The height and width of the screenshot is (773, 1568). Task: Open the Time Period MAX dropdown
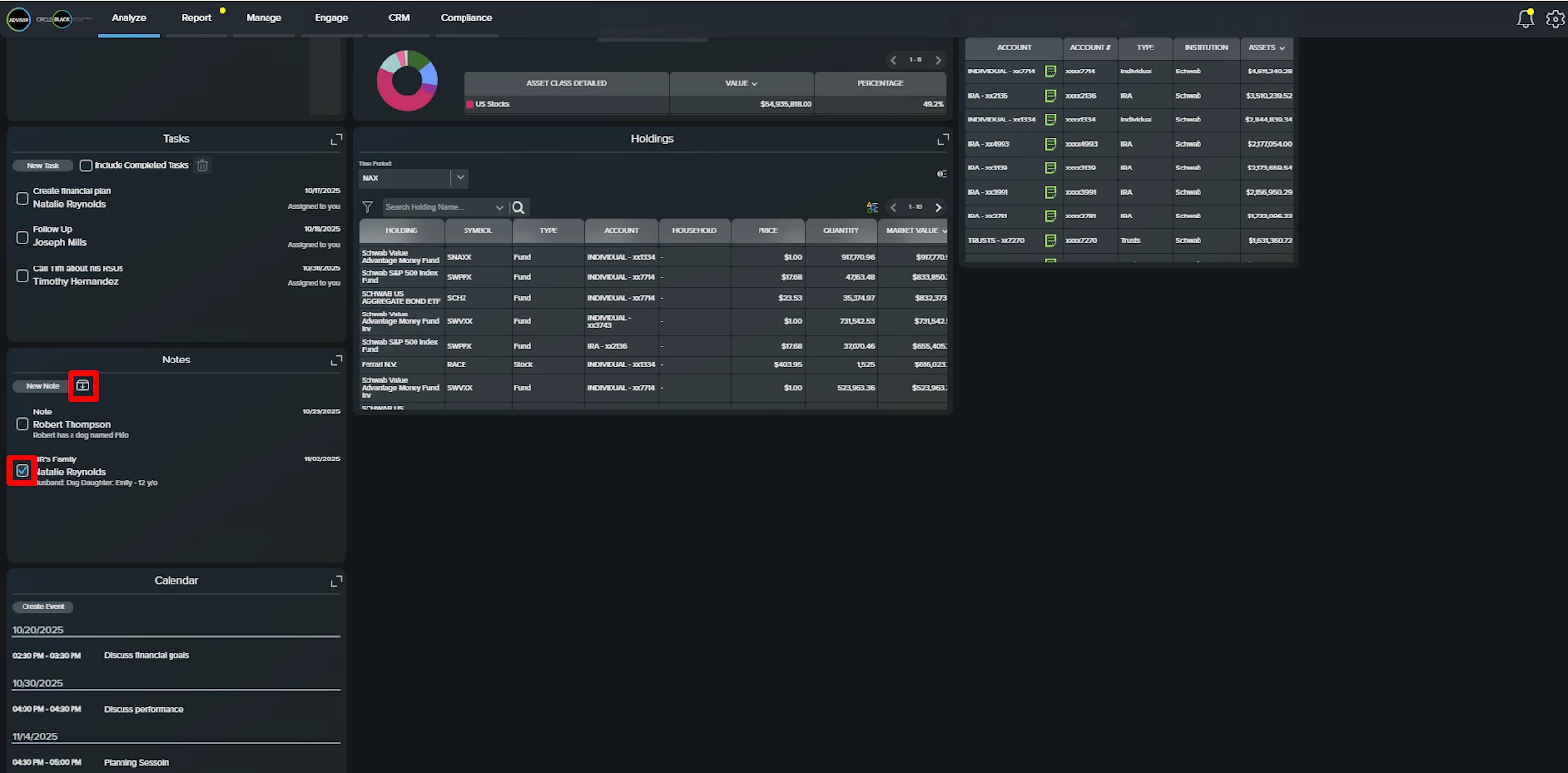tap(414, 178)
